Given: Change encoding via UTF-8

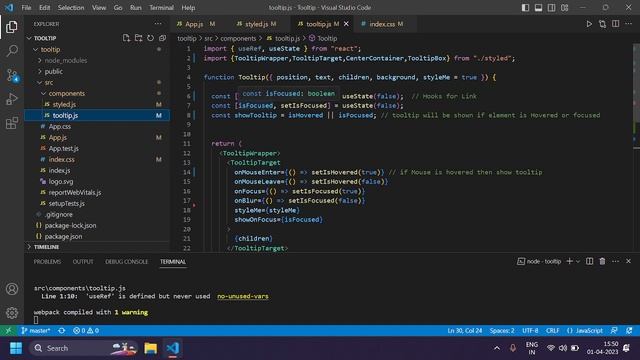Looking at the screenshot, I should pyautogui.click(x=530, y=331).
